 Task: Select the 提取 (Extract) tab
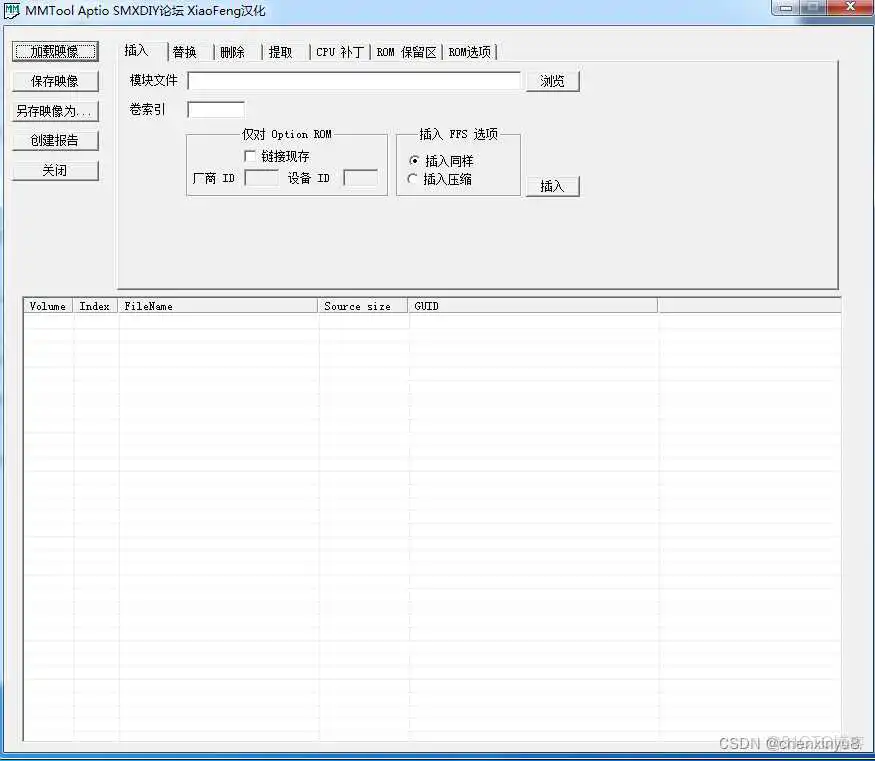coord(282,51)
